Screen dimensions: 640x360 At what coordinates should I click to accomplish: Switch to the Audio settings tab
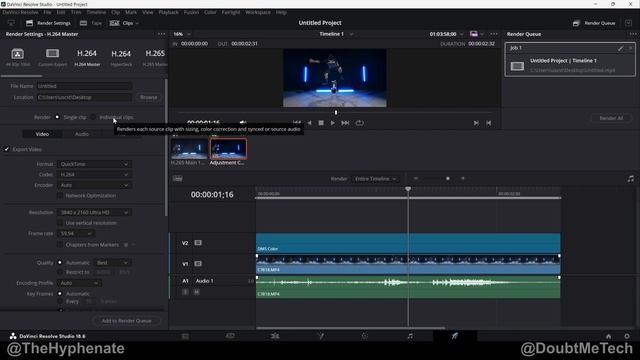click(82, 134)
